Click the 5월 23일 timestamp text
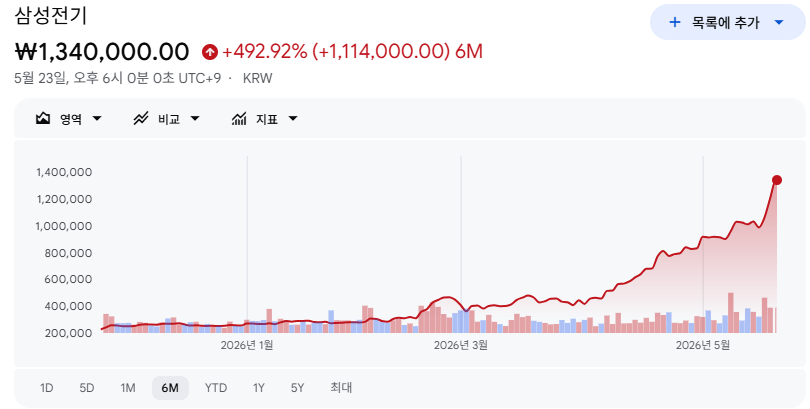Screen dimensions: 810x409 tap(118, 78)
